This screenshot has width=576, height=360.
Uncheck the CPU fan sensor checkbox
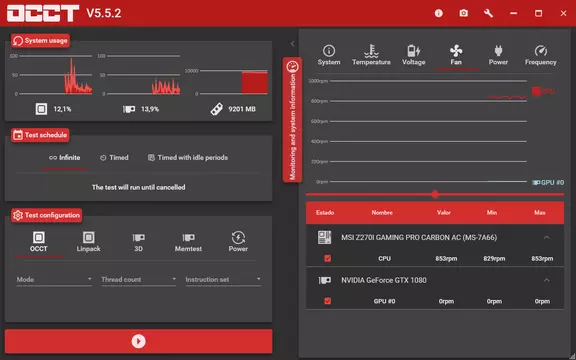[x=328, y=259]
